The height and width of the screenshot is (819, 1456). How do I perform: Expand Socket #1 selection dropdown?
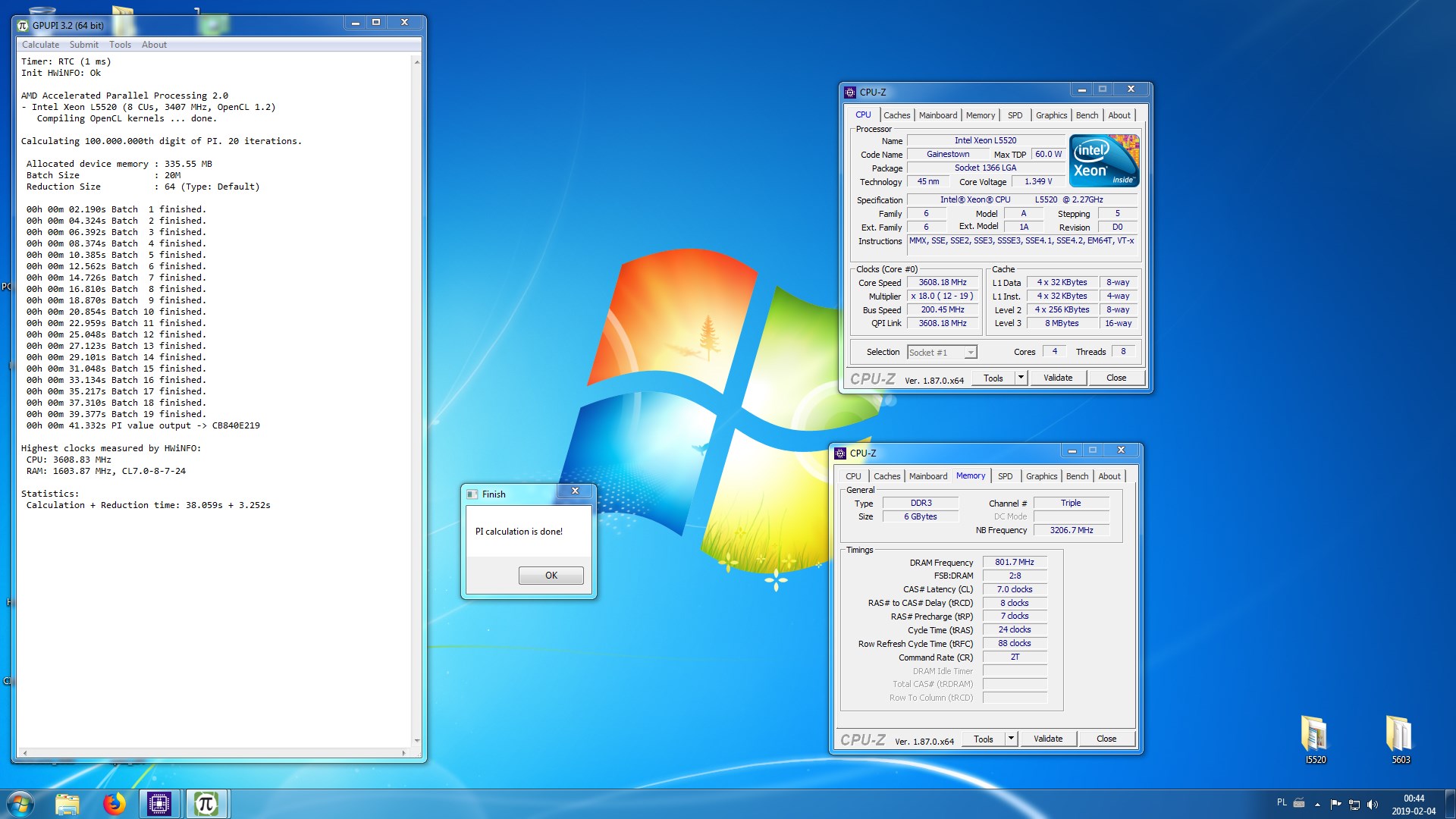(x=970, y=353)
